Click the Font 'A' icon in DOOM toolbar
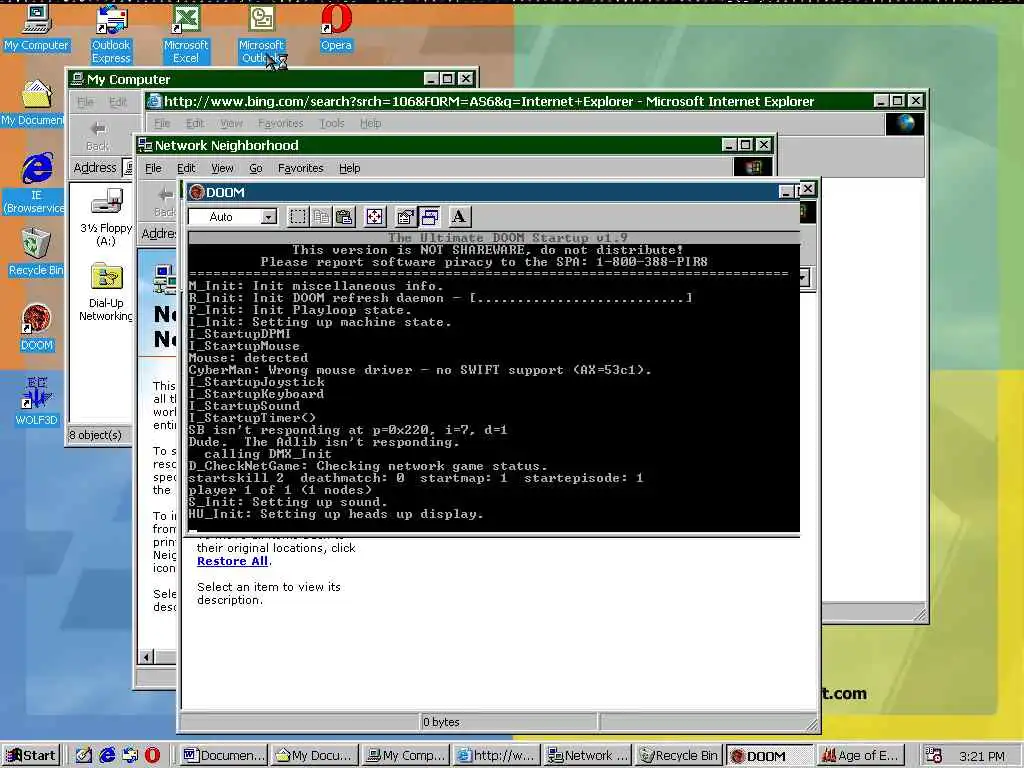This screenshot has width=1024, height=768. tap(459, 217)
